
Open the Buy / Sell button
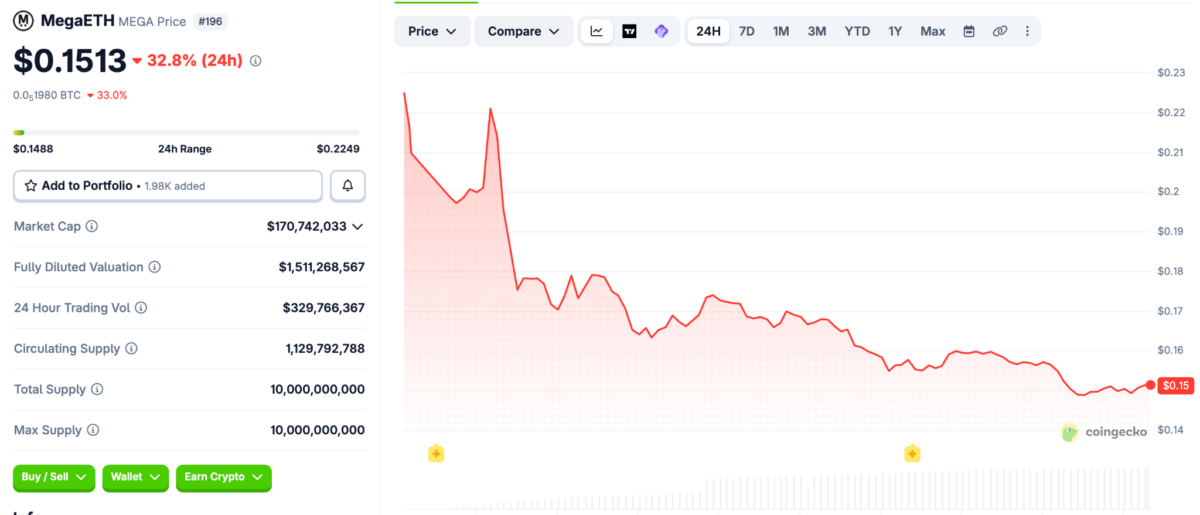click(x=54, y=477)
